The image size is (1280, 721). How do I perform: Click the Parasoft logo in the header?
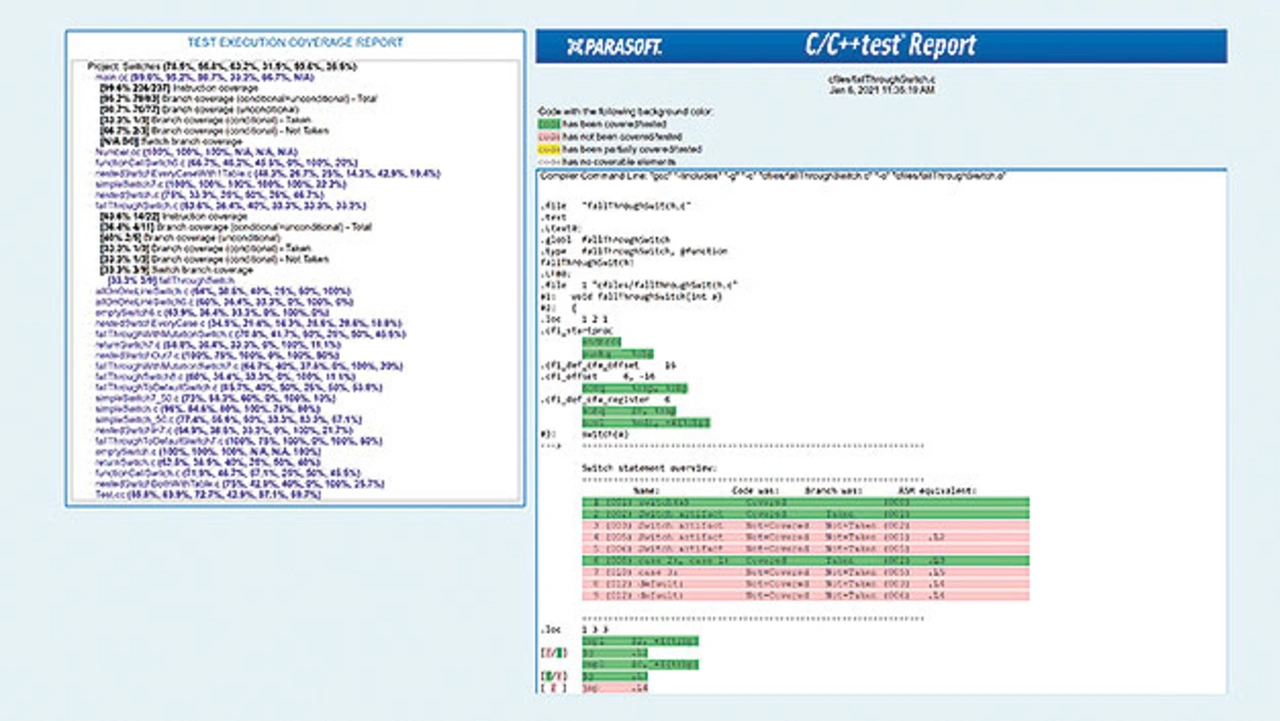click(x=614, y=47)
